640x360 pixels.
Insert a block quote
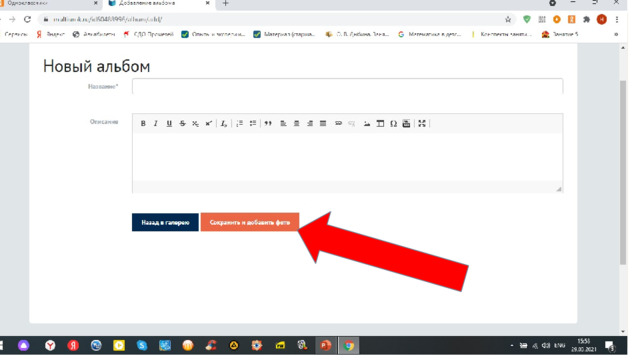pos(268,123)
